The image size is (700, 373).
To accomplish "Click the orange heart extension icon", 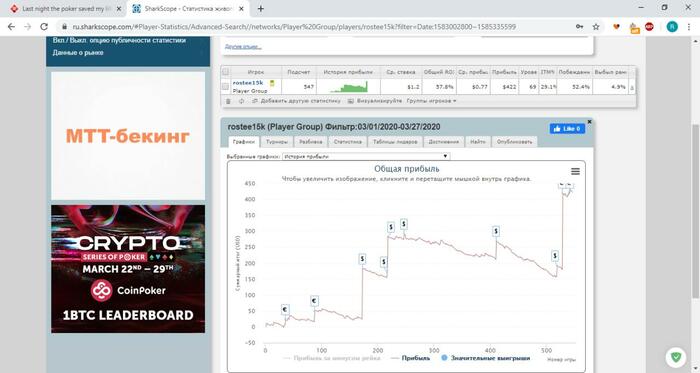I will 617,27.
